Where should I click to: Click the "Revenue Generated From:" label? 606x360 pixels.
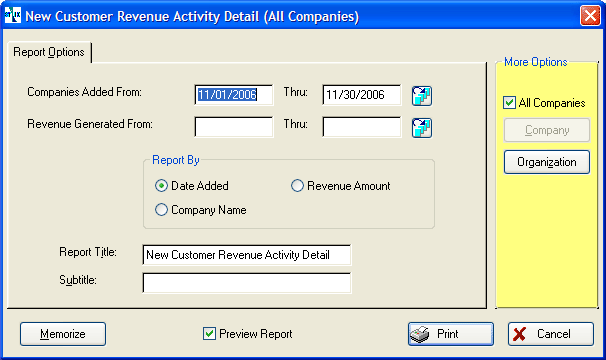(90, 124)
